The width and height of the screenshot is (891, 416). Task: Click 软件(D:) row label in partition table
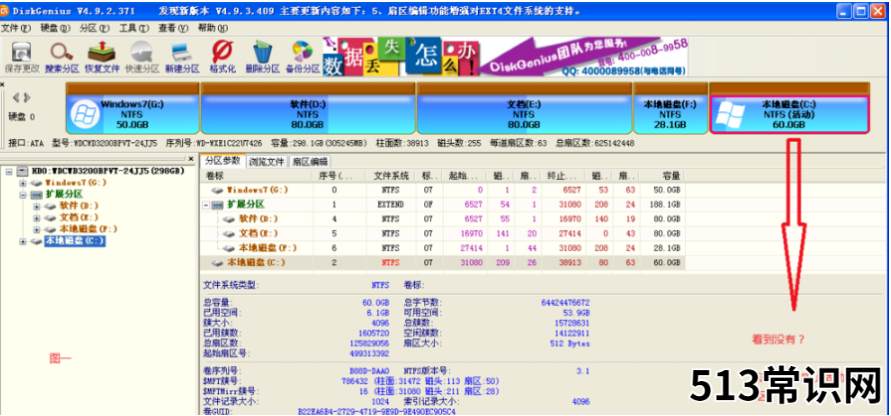click(x=259, y=219)
